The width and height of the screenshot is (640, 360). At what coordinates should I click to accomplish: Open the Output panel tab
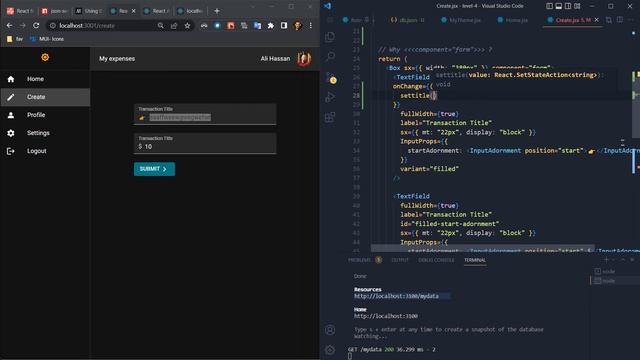coord(400,260)
